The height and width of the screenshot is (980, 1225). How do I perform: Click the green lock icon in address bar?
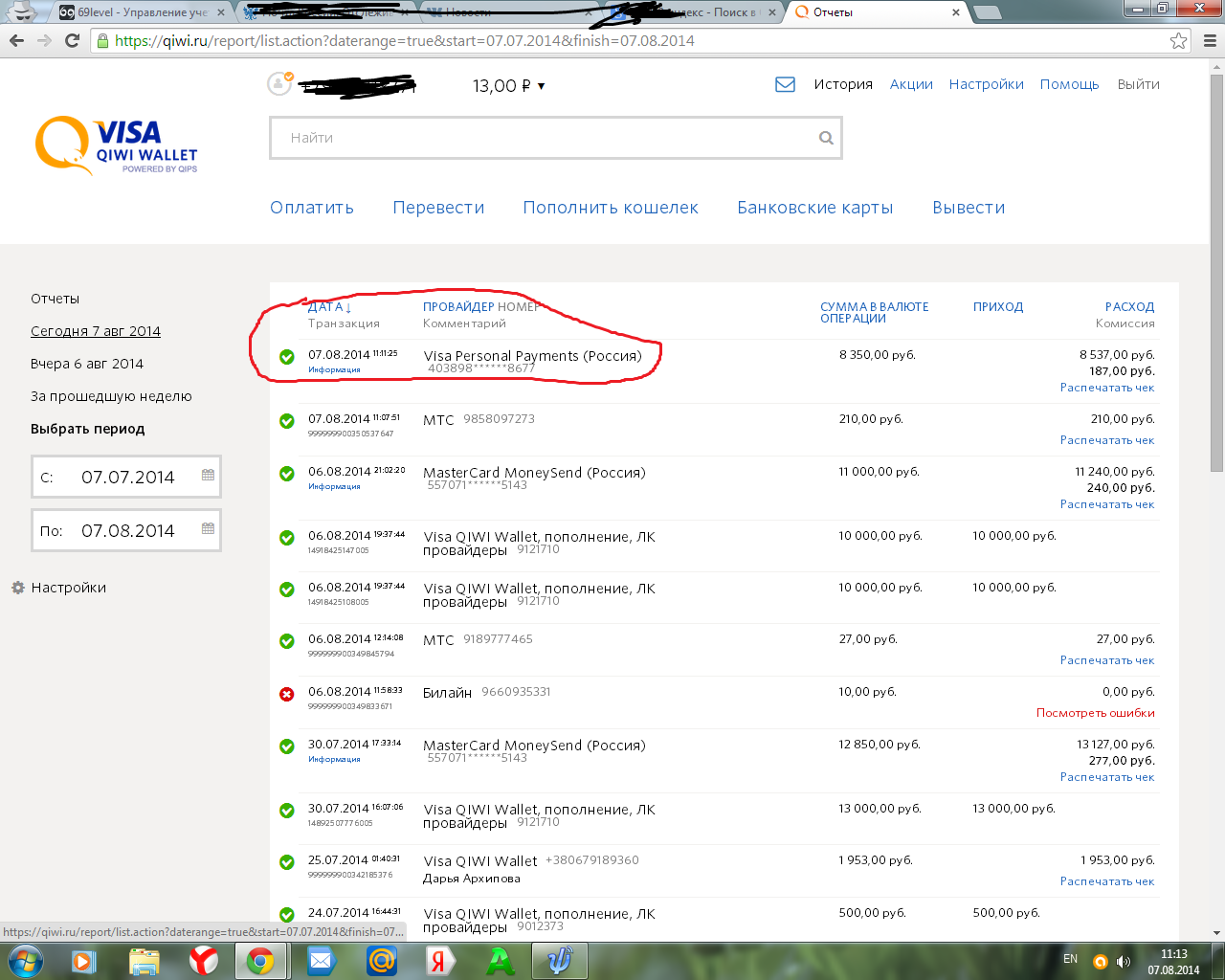pyautogui.click(x=102, y=40)
